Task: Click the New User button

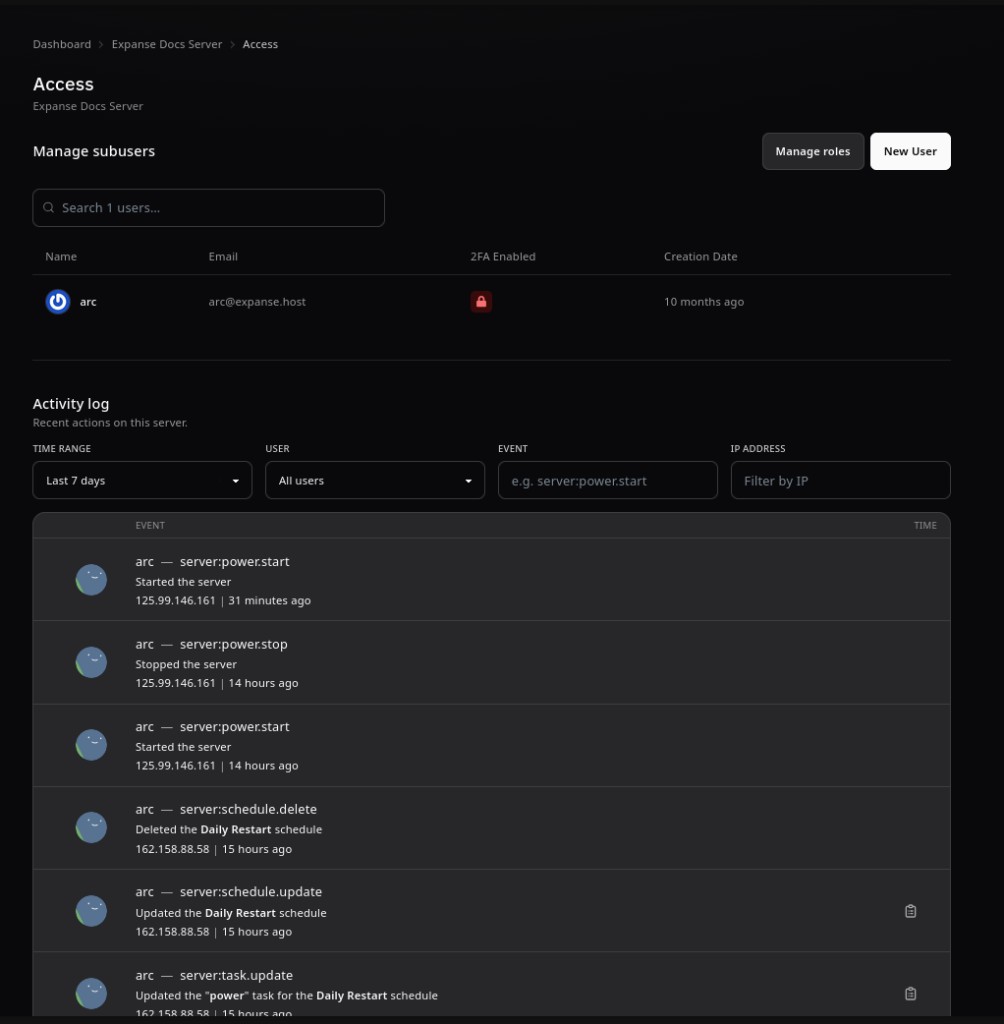Action: point(910,152)
